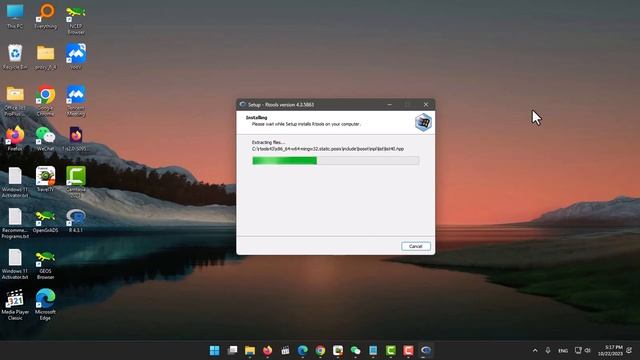Screen dimensions: 640x360
Task: Switch to Firefox on the taskbar
Action: 267,350
